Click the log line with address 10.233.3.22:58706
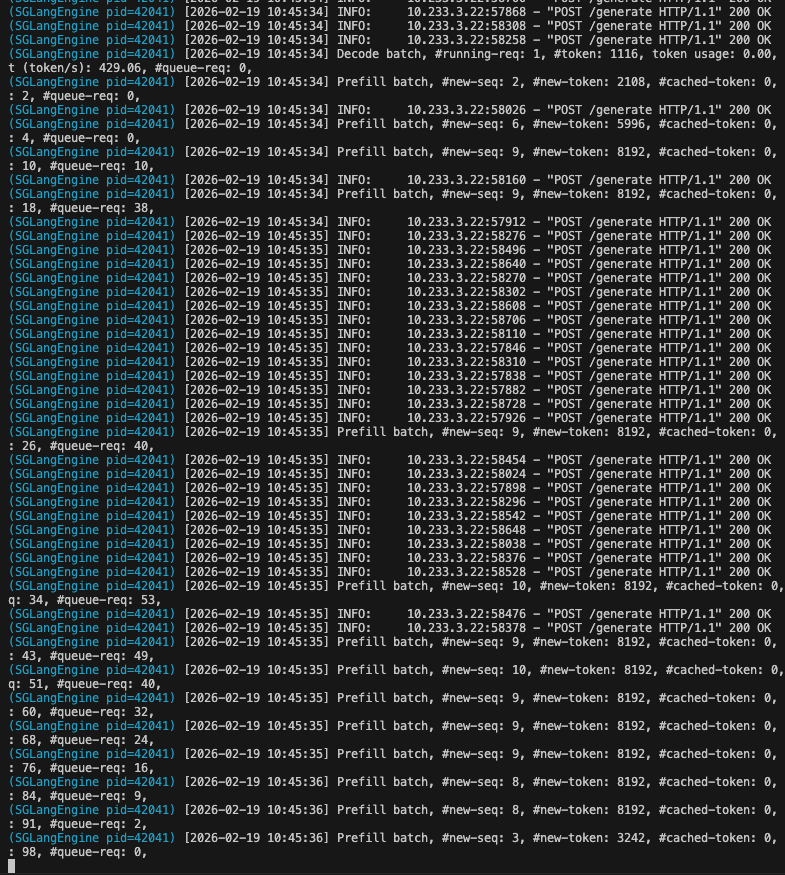This screenshot has height=875, width=785. click(390, 320)
